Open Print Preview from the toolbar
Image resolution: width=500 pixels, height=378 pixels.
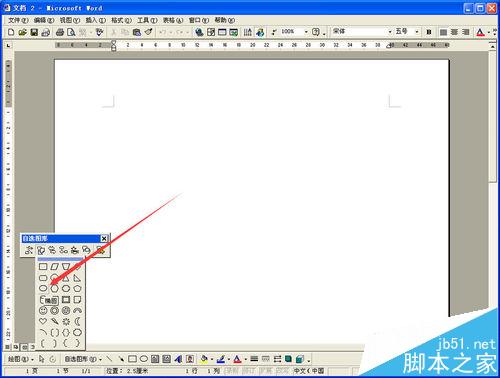(x=71, y=32)
